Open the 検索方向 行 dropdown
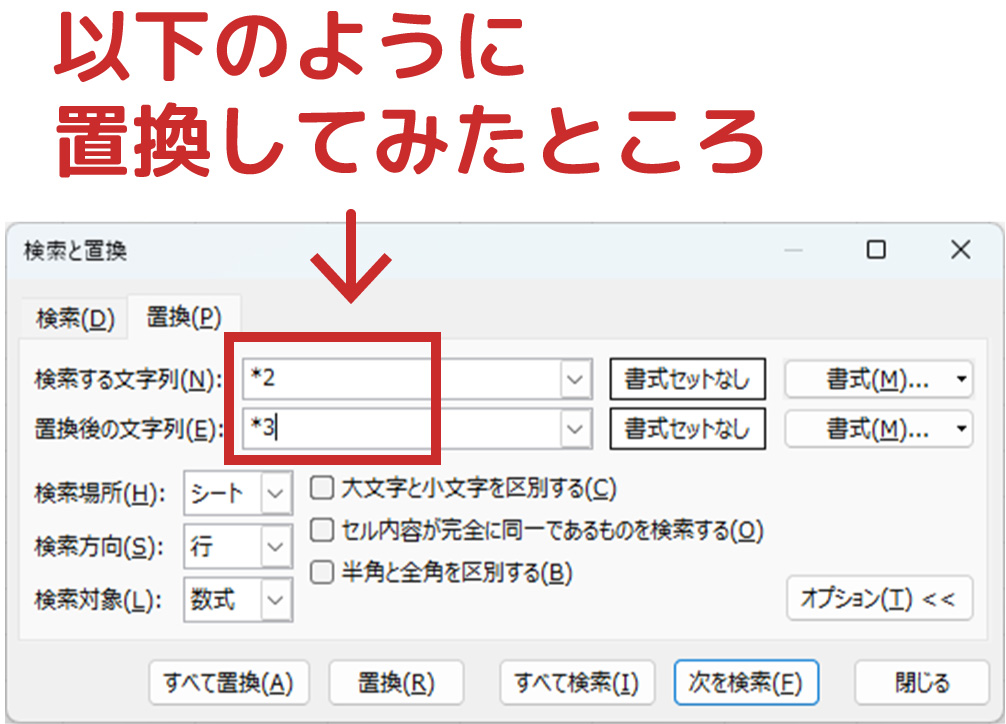The width and height of the screenshot is (1006, 724). (276, 546)
